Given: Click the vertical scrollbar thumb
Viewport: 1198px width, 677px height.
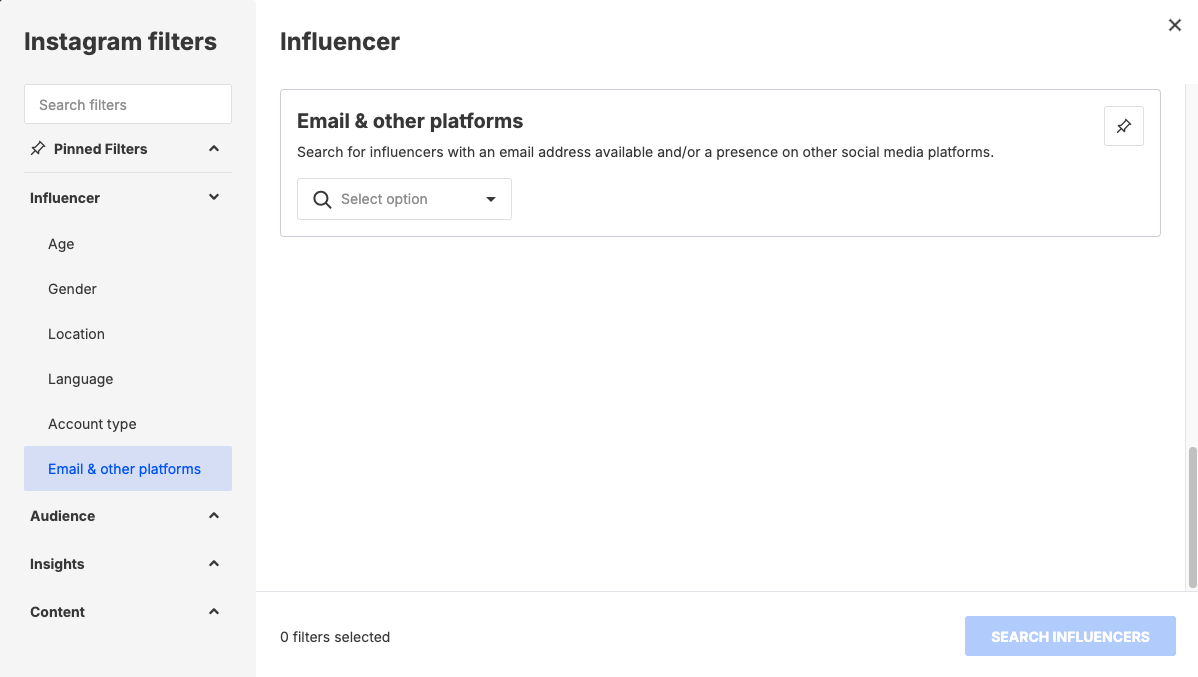Looking at the screenshot, I should 1192,517.
